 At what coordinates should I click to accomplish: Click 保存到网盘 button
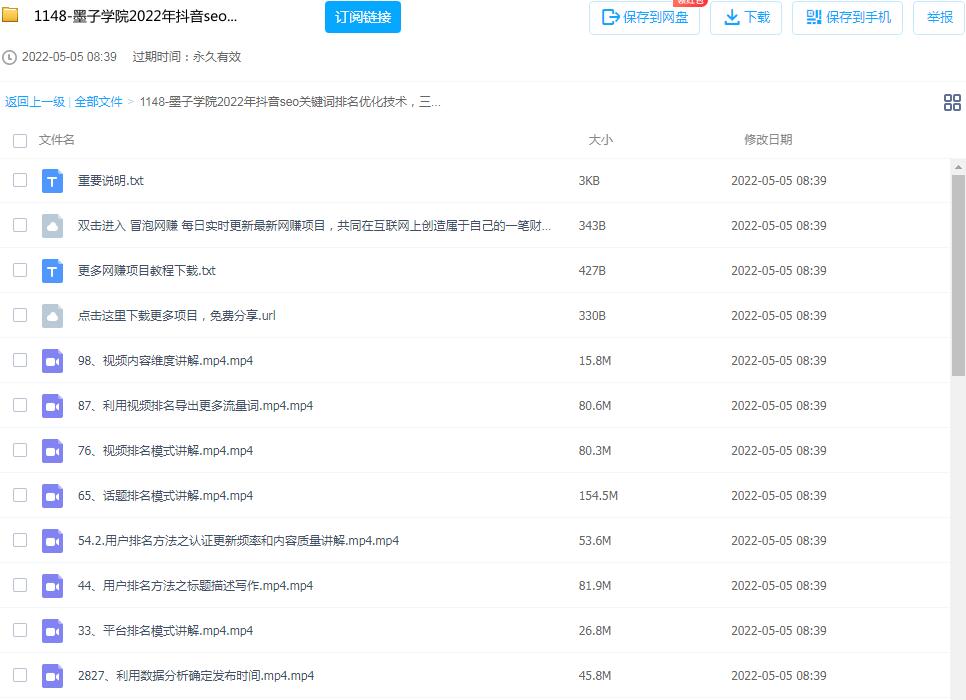pos(644,17)
